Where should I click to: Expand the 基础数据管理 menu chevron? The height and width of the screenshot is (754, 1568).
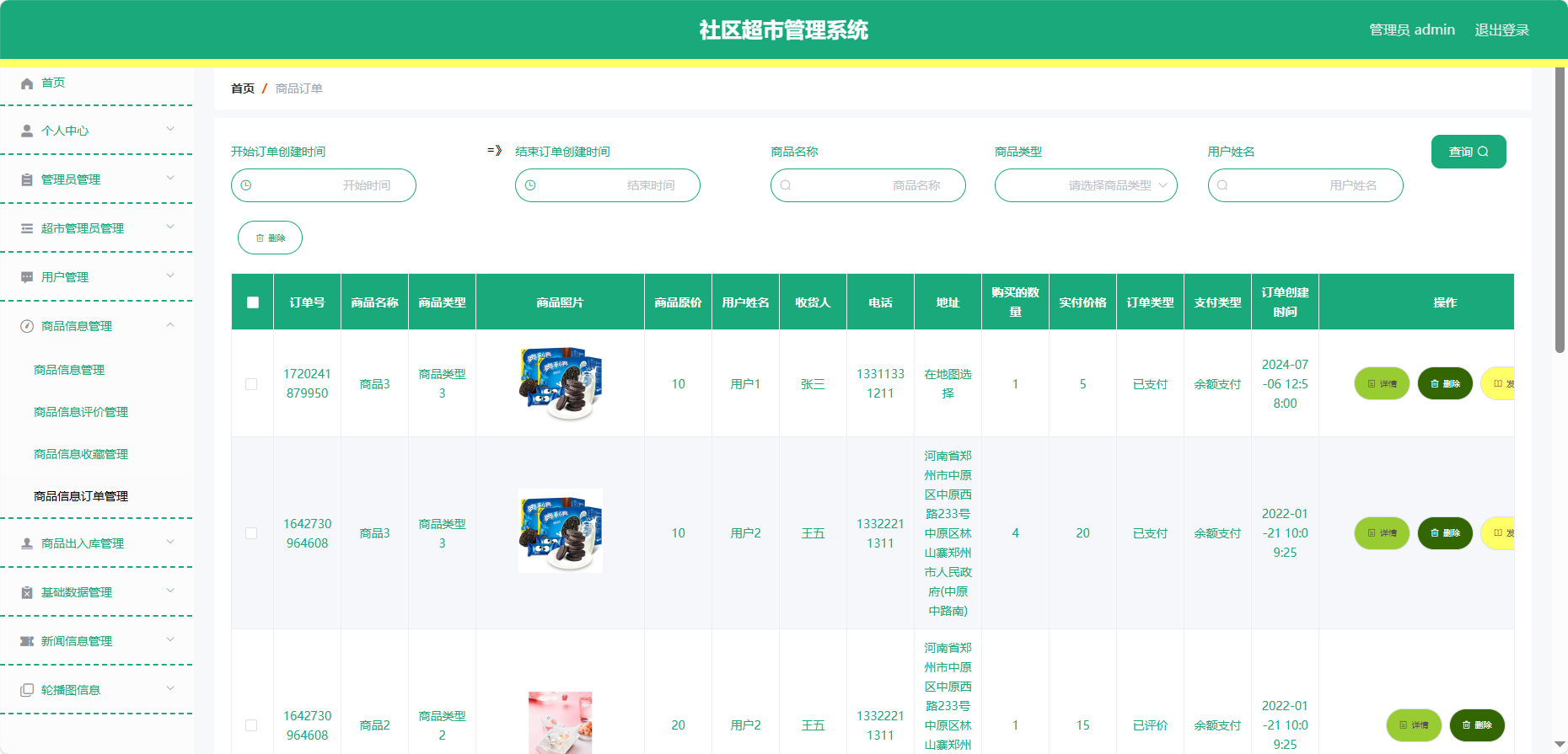tap(170, 591)
